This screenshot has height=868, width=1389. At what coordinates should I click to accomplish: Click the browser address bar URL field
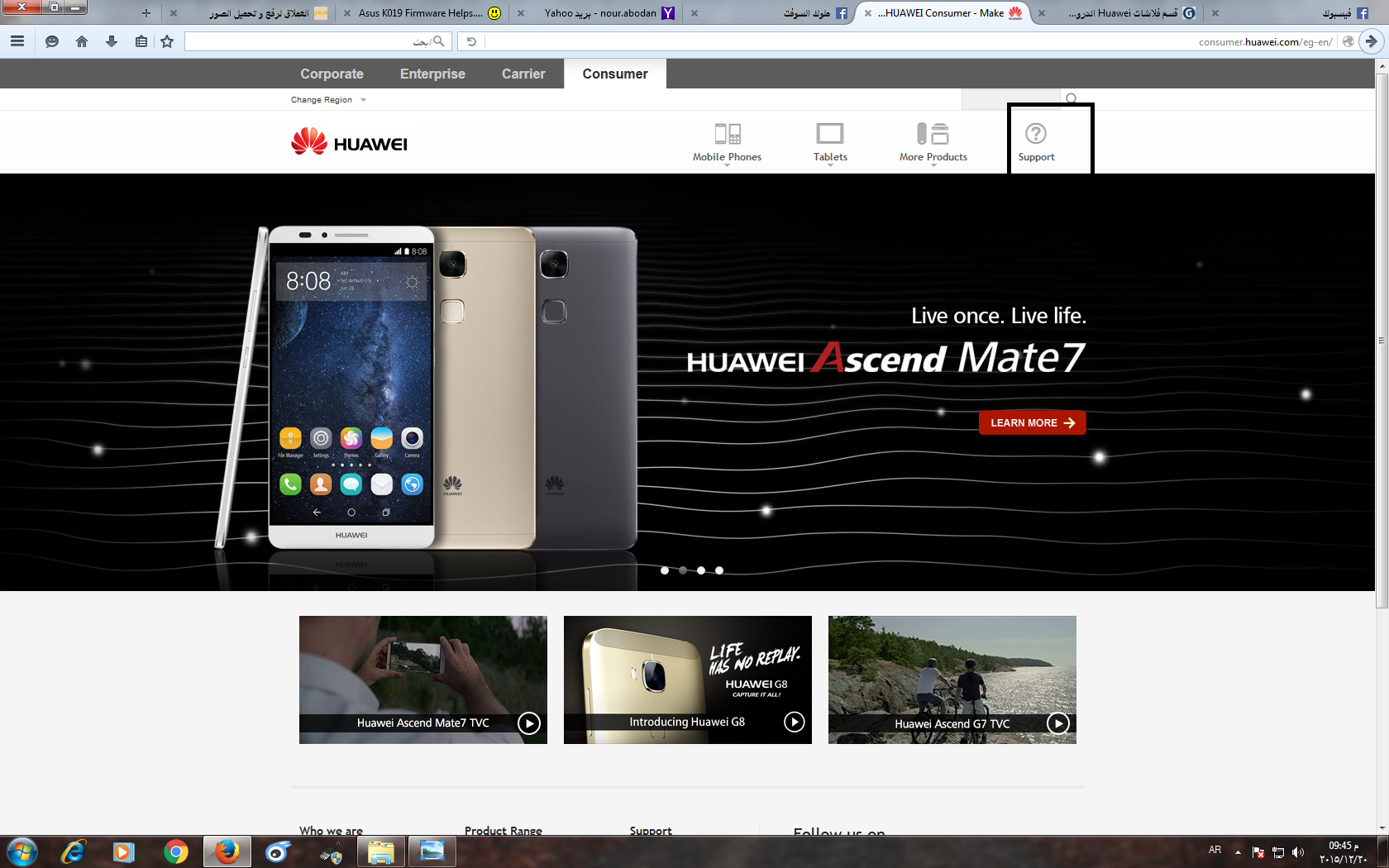pos(909,41)
